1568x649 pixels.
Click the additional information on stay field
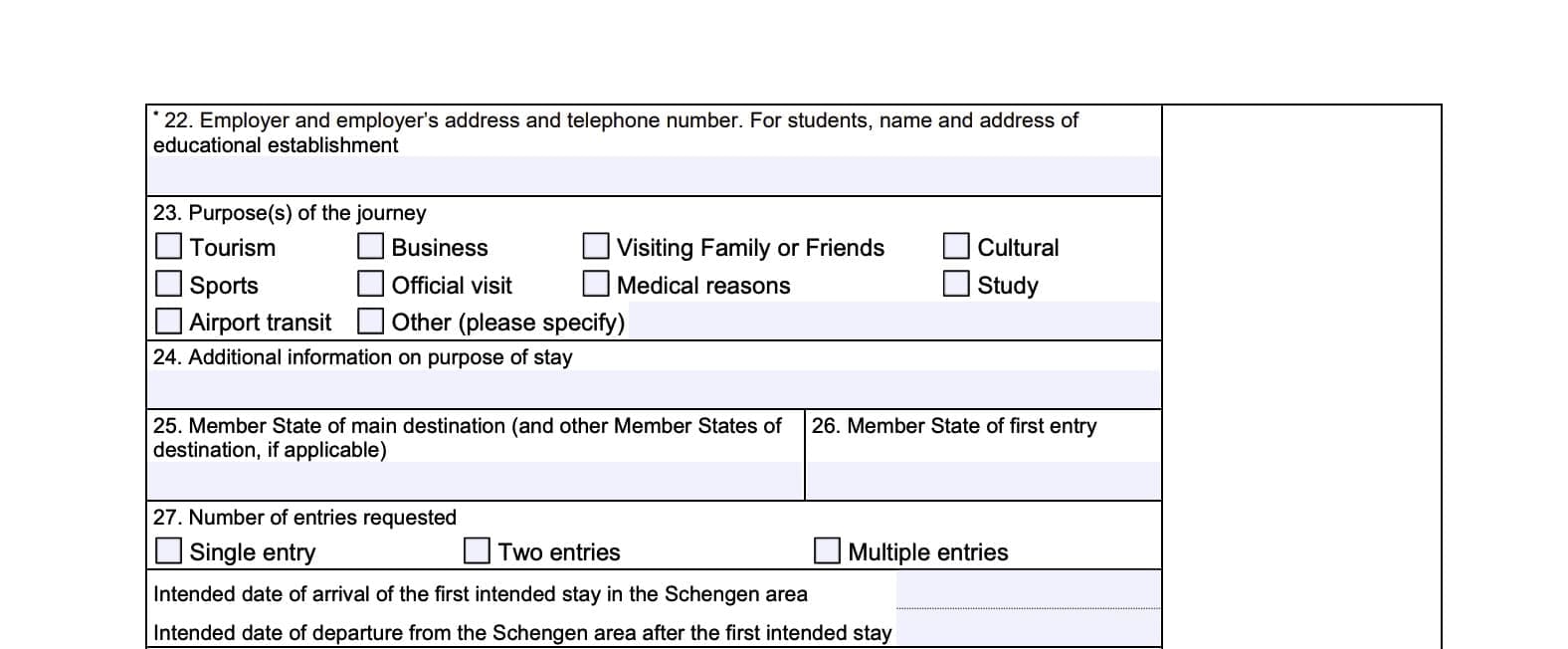tap(654, 388)
